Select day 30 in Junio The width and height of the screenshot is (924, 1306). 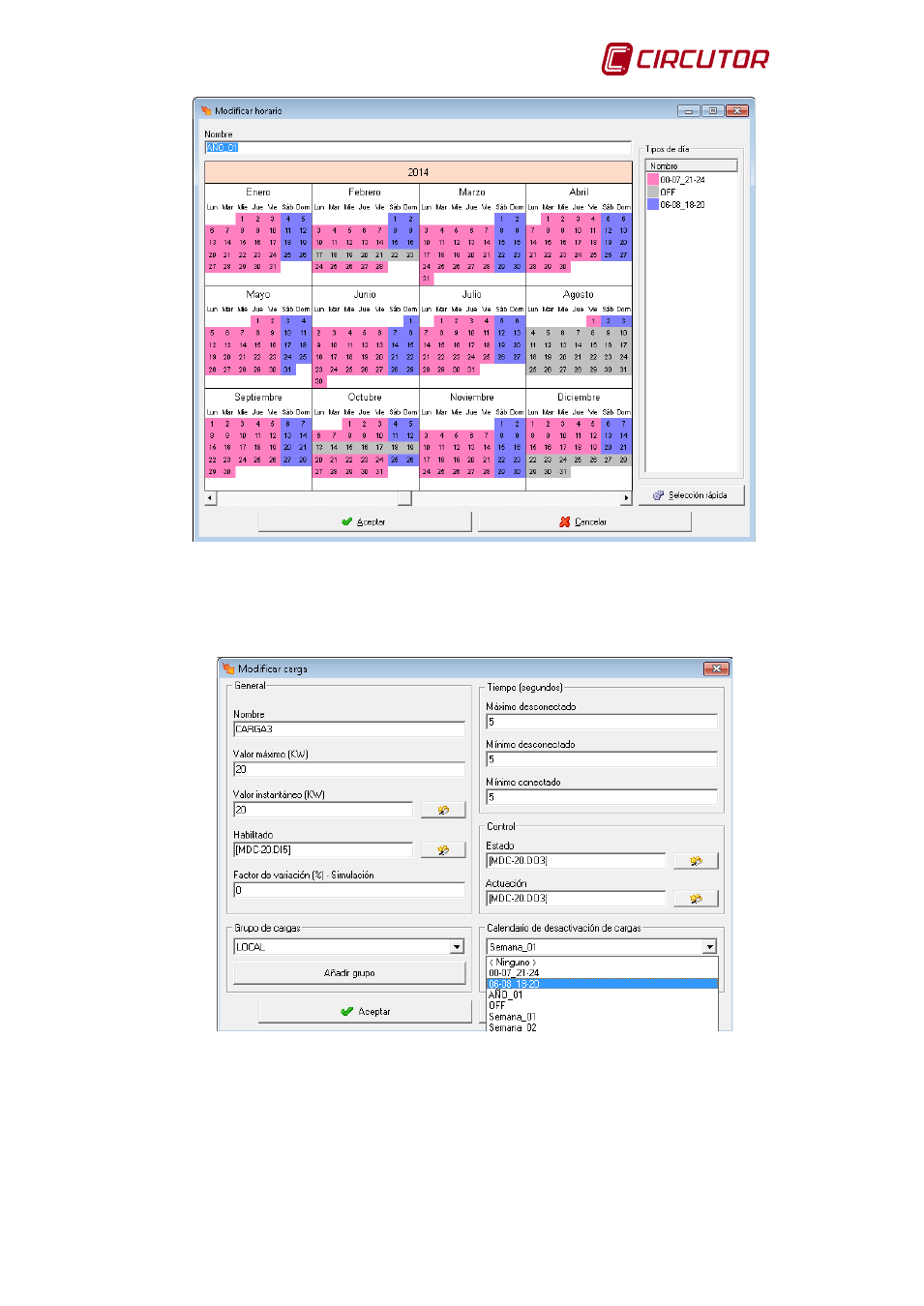(319, 381)
